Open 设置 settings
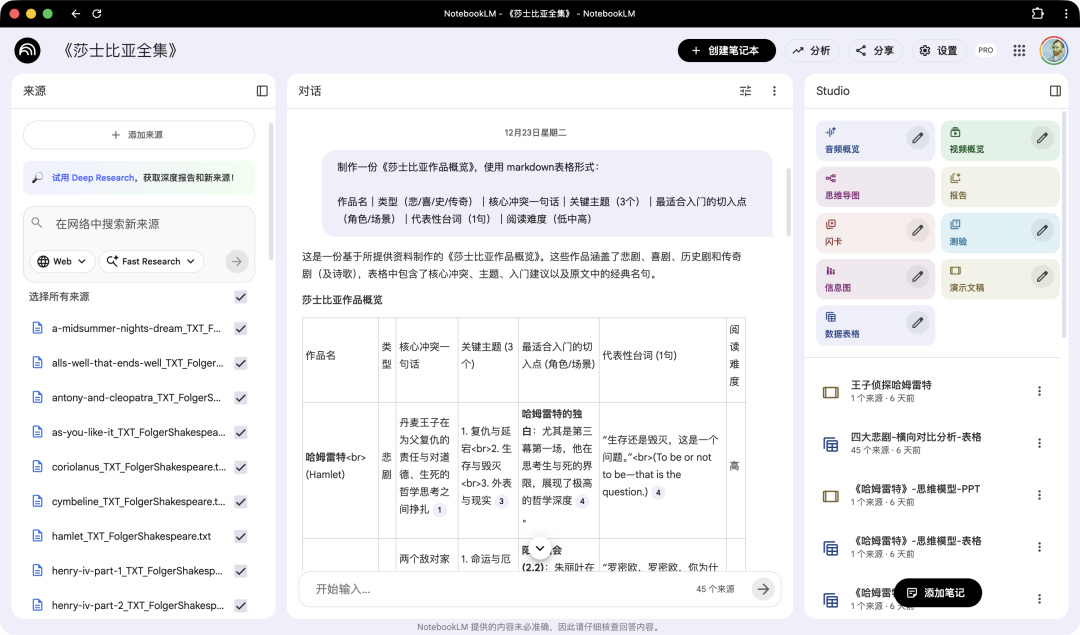 coord(939,50)
